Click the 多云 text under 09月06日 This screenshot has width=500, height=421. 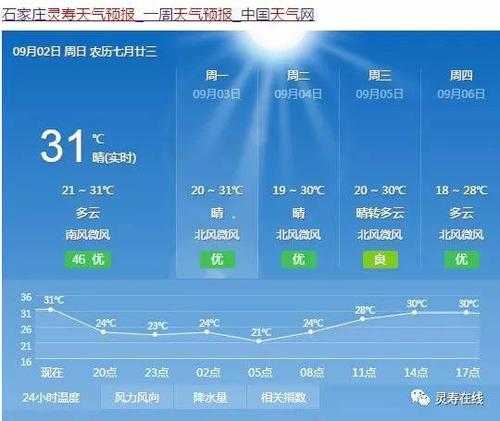click(x=462, y=213)
